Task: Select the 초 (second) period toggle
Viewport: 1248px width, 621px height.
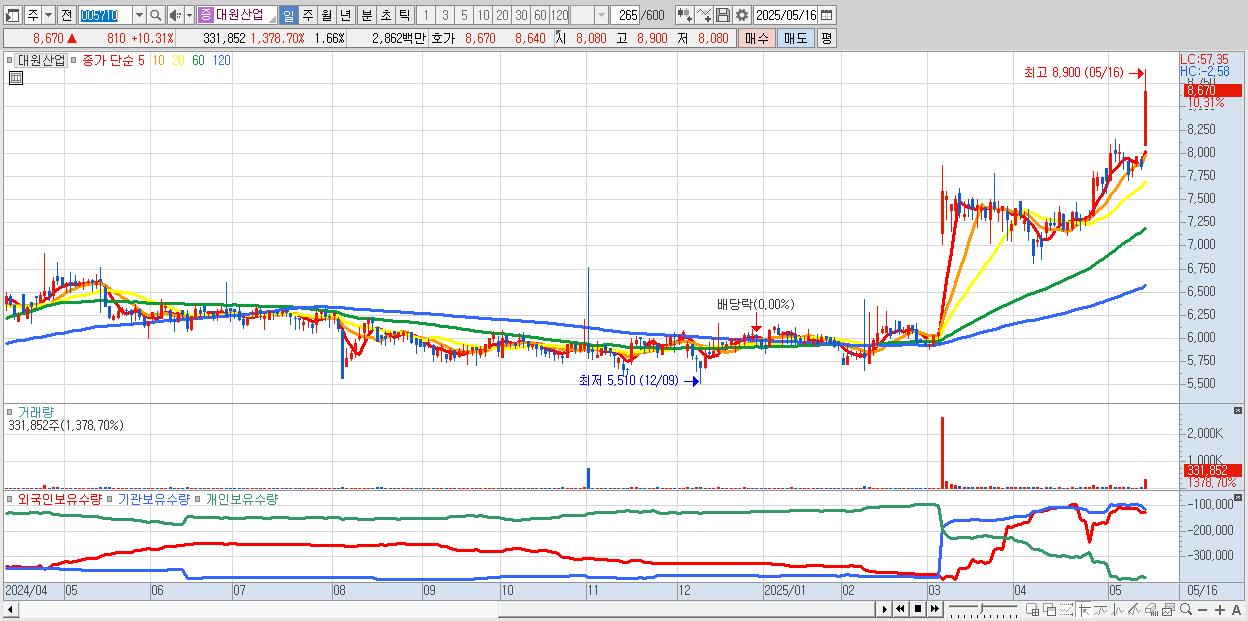Action: 385,15
